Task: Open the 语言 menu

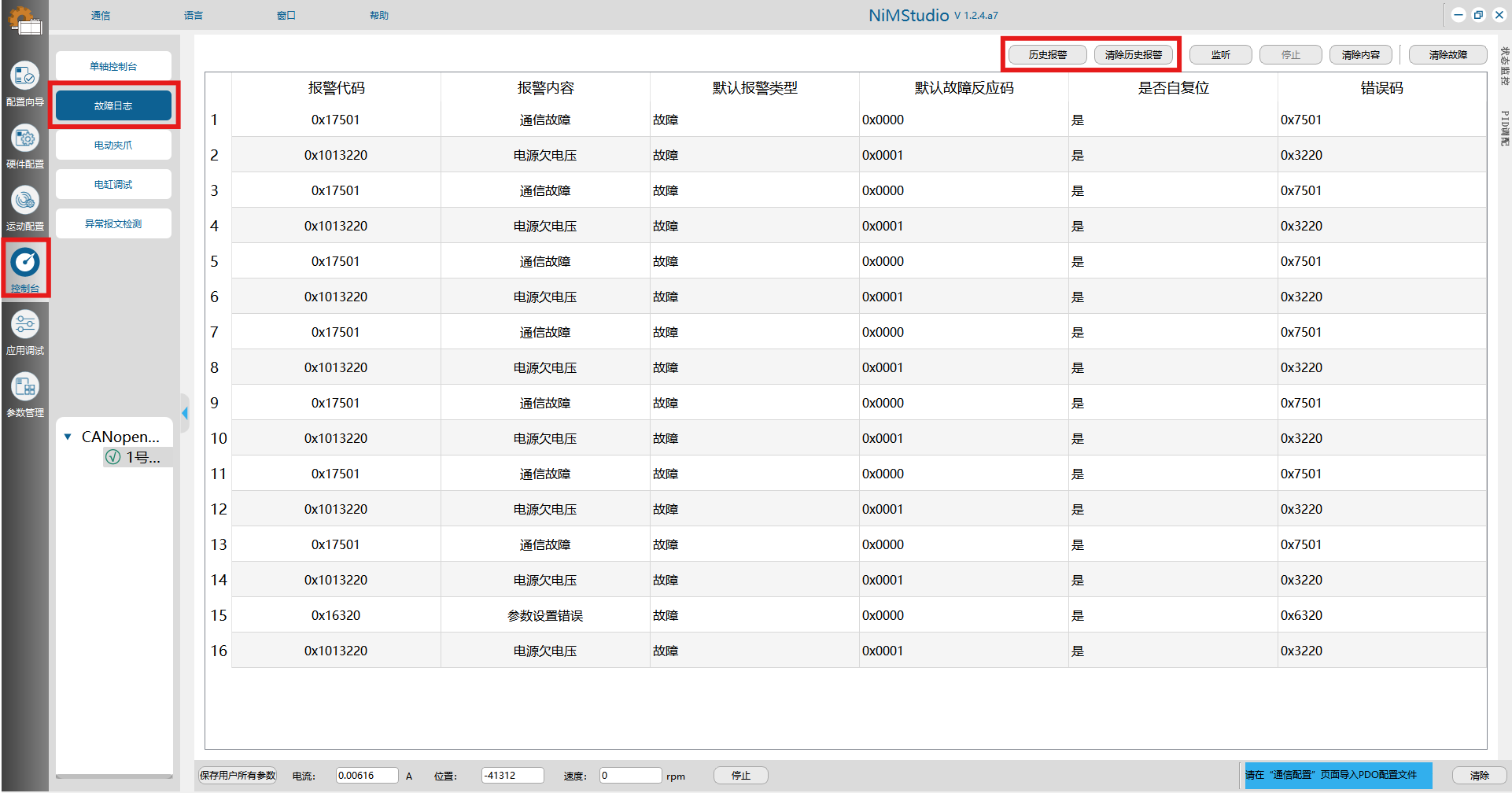Action: coord(194,15)
